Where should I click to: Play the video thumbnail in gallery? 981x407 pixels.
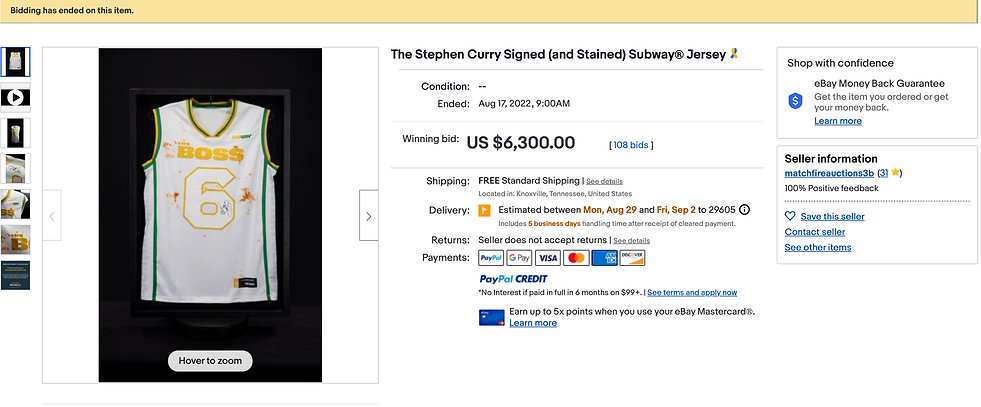click(15, 98)
